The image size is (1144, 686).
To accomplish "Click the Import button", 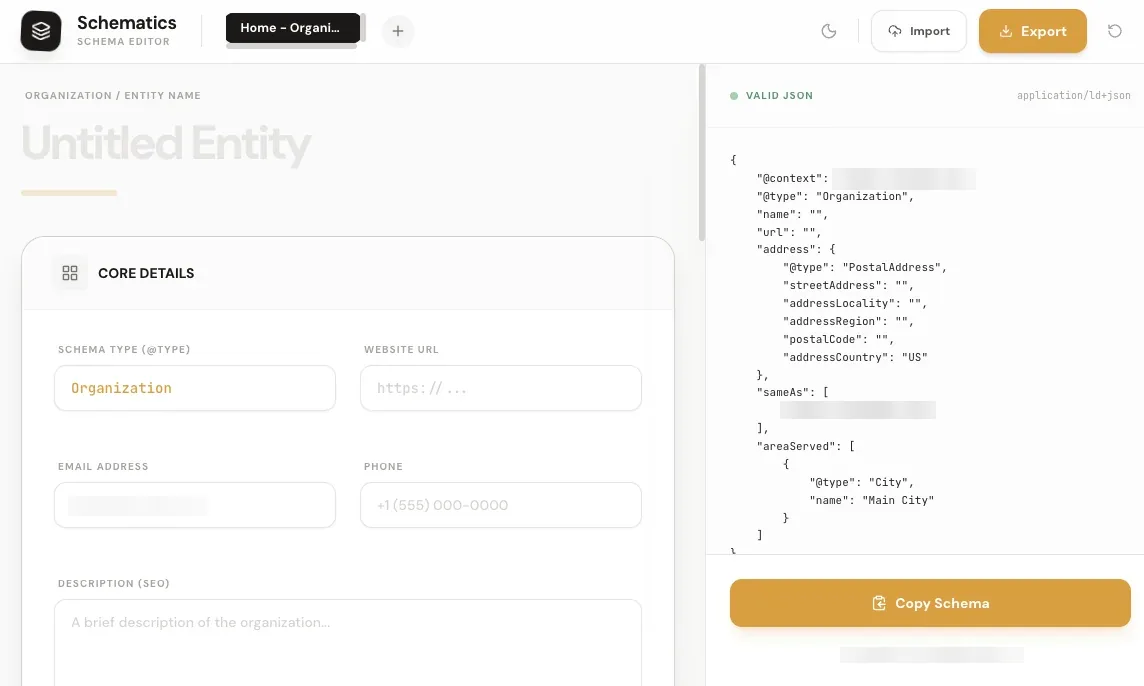I will click(919, 31).
